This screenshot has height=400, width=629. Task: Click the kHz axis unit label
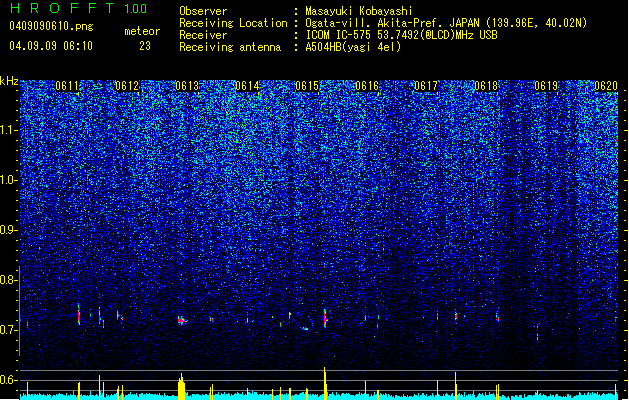click(x=9, y=81)
